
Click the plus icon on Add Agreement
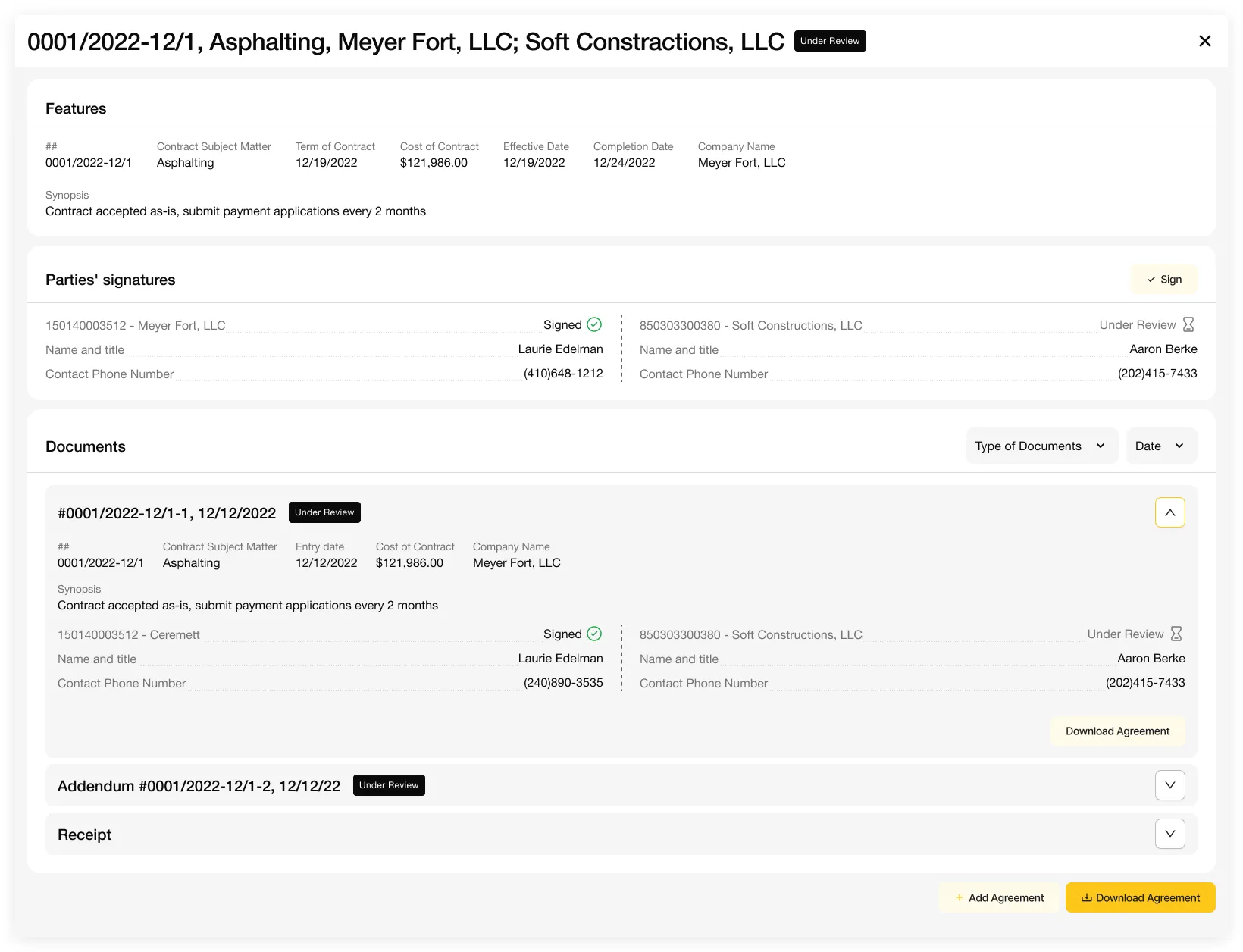point(959,897)
